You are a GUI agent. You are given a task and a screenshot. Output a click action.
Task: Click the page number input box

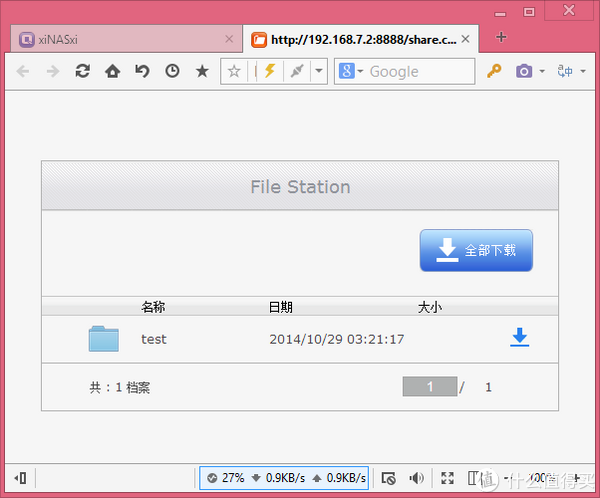(430, 387)
